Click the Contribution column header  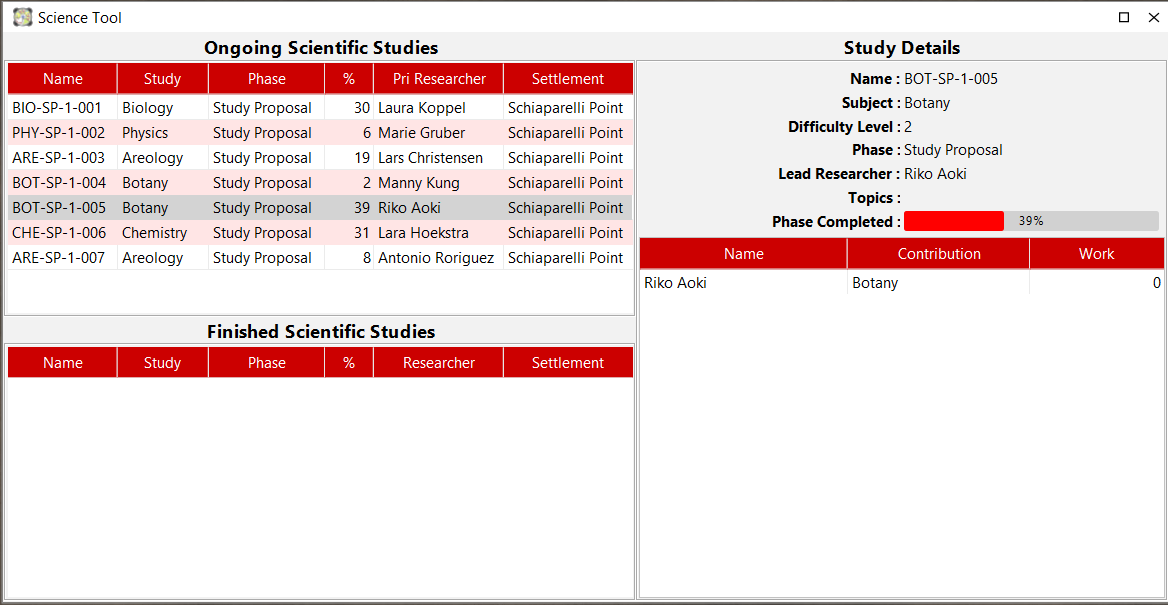pyautogui.click(x=939, y=254)
